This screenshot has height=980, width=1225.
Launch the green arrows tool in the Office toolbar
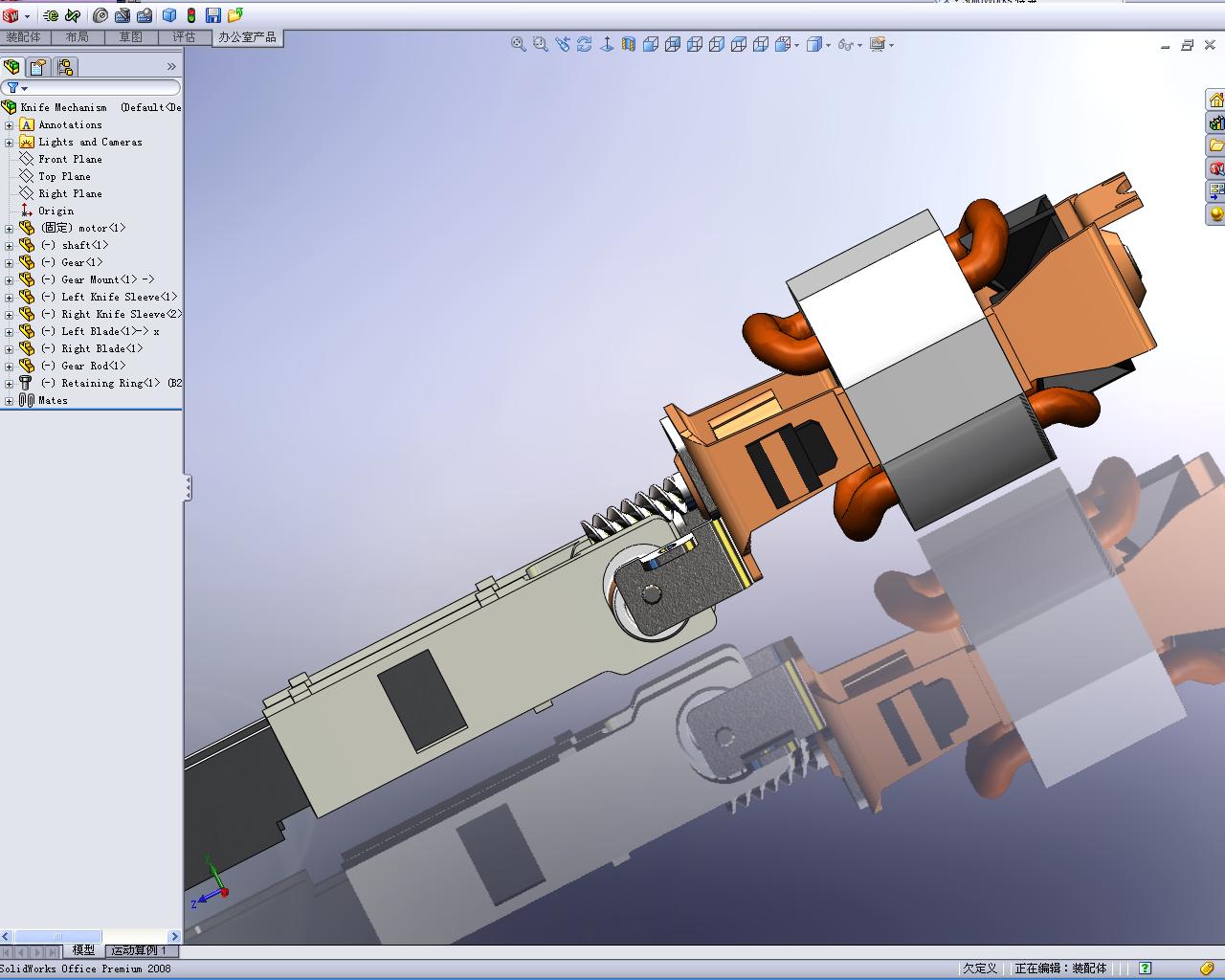73,15
